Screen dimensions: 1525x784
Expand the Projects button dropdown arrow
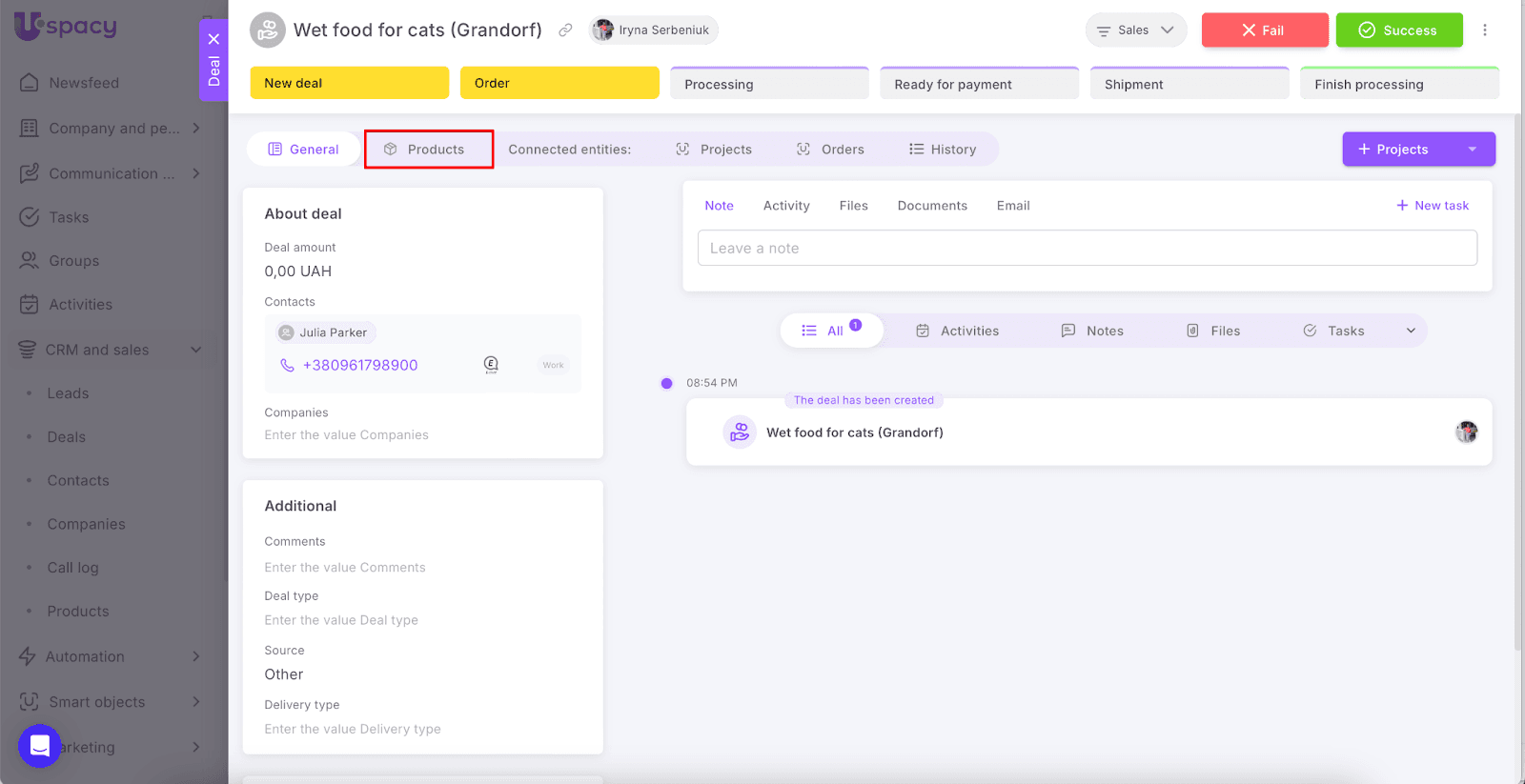(x=1472, y=150)
